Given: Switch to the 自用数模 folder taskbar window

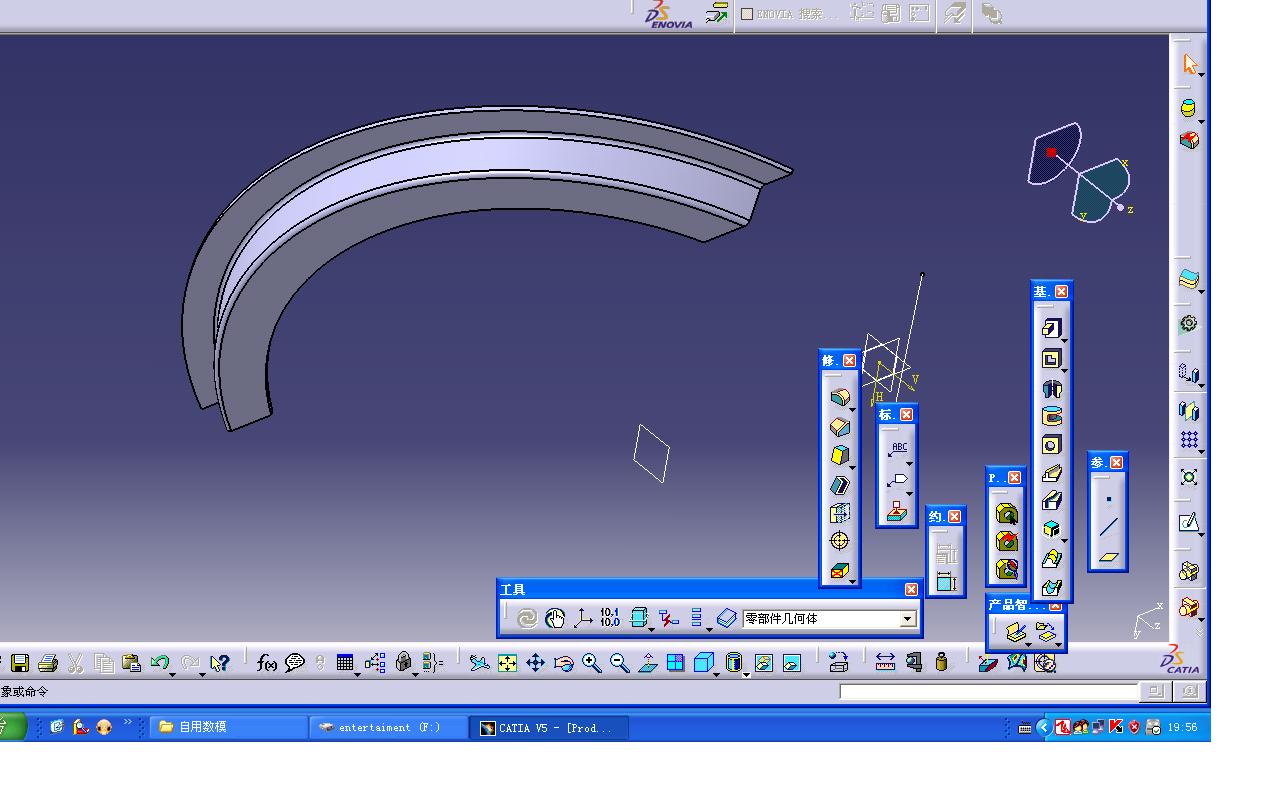Looking at the screenshot, I should pyautogui.click(x=228, y=727).
